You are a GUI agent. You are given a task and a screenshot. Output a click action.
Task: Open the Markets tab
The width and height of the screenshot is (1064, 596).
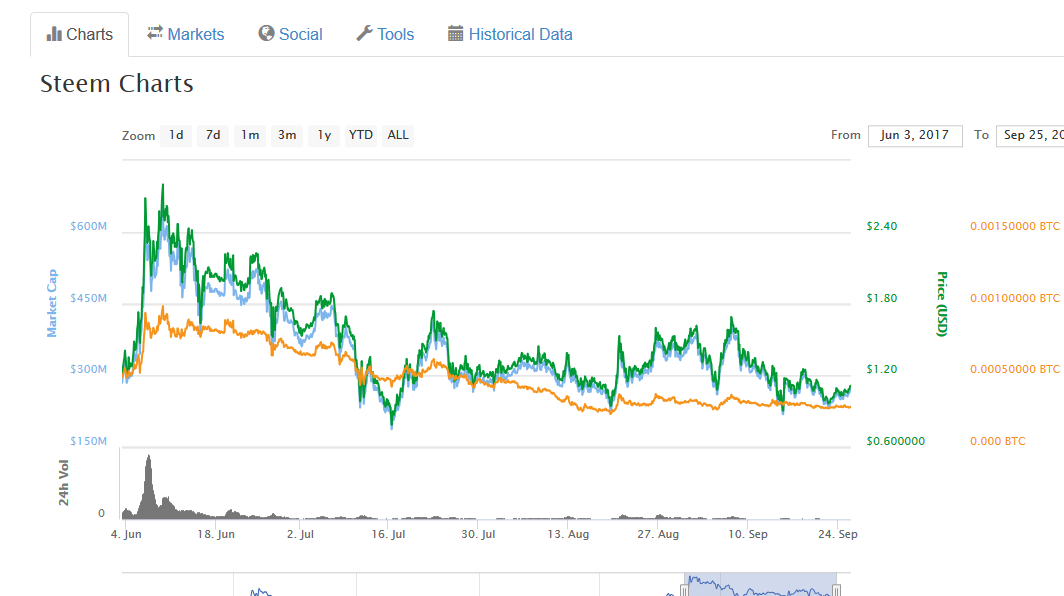coord(186,35)
